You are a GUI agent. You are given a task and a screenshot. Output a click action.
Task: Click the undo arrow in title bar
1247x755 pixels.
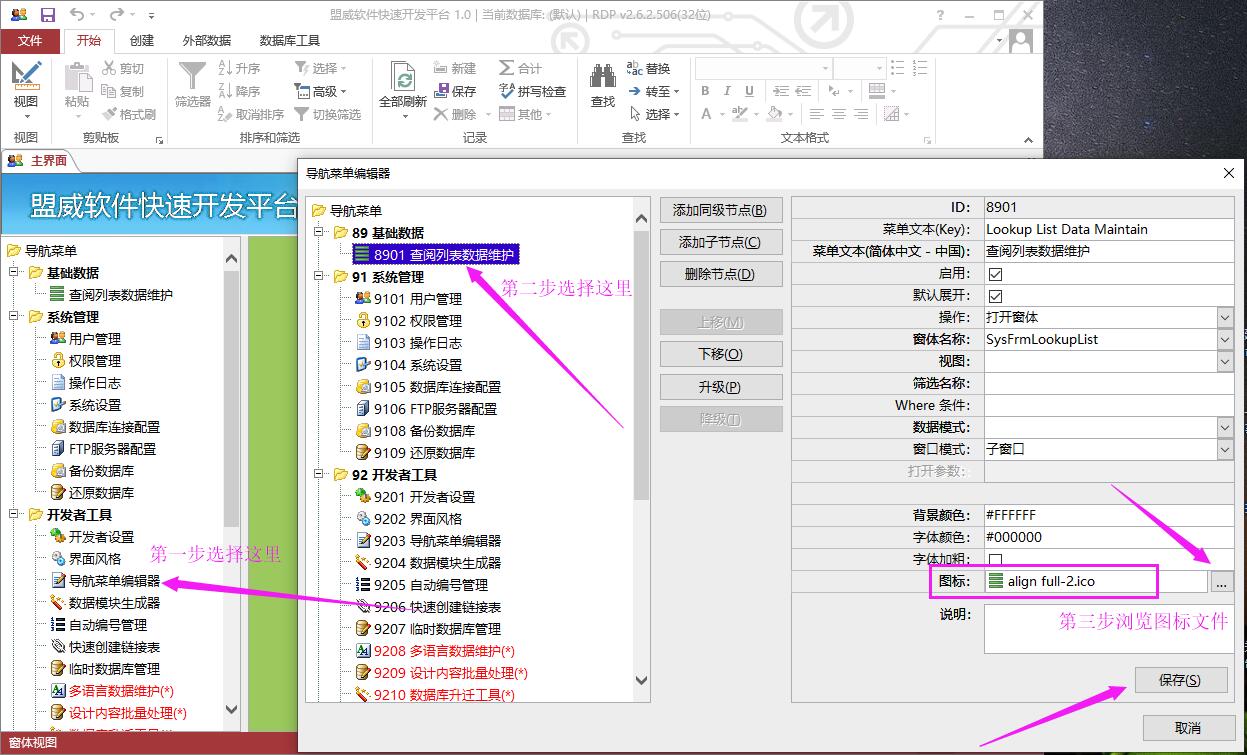tap(78, 15)
